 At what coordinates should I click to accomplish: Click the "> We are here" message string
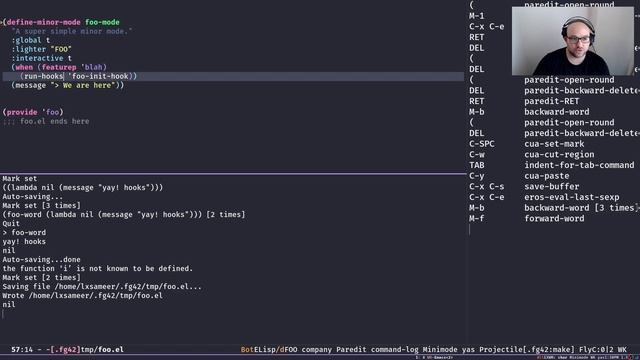pyautogui.click(x=83, y=85)
